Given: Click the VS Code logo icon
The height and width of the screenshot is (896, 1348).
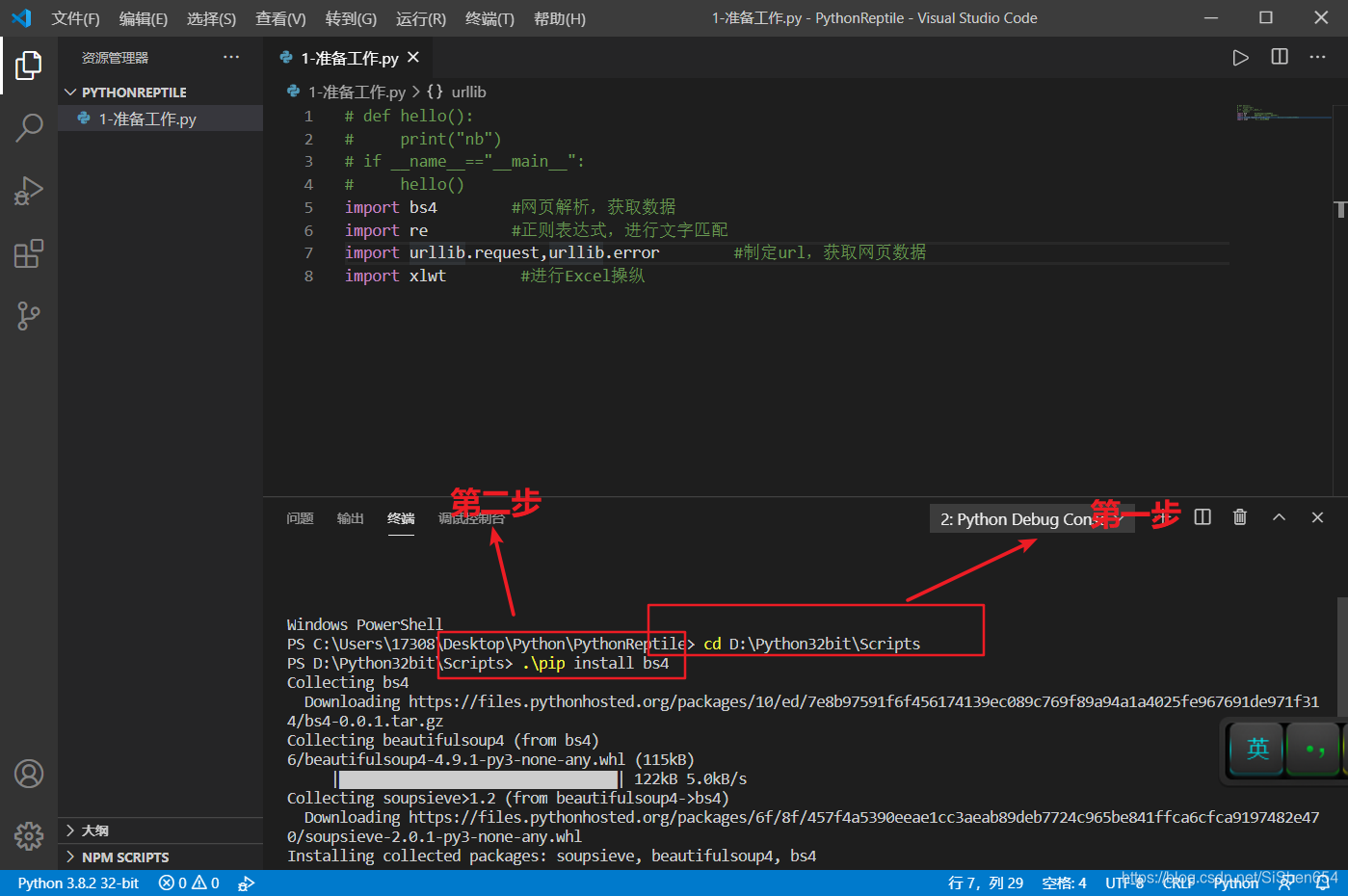Looking at the screenshot, I should point(21,18).
